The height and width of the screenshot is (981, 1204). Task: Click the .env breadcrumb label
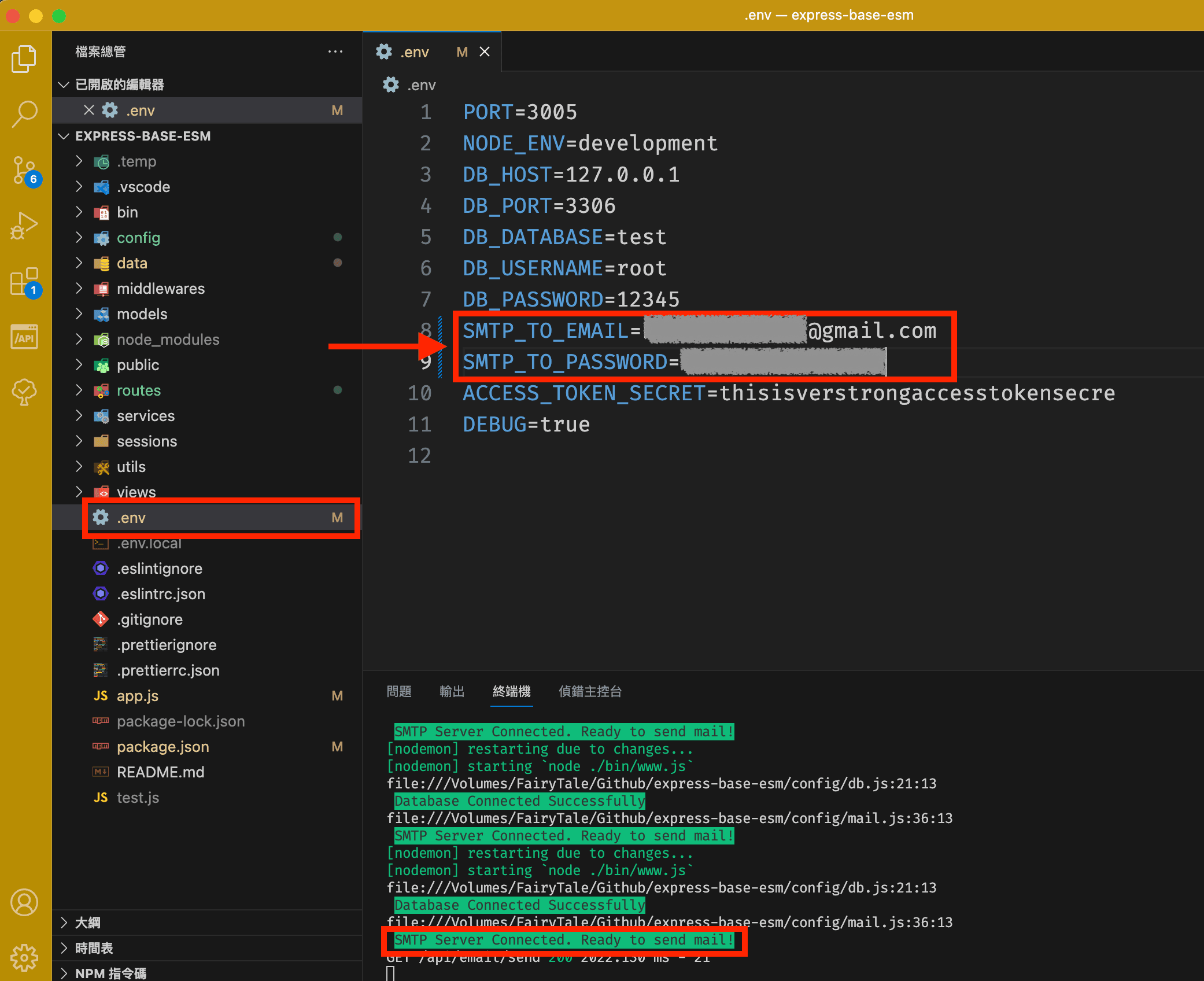click(422, 85)
